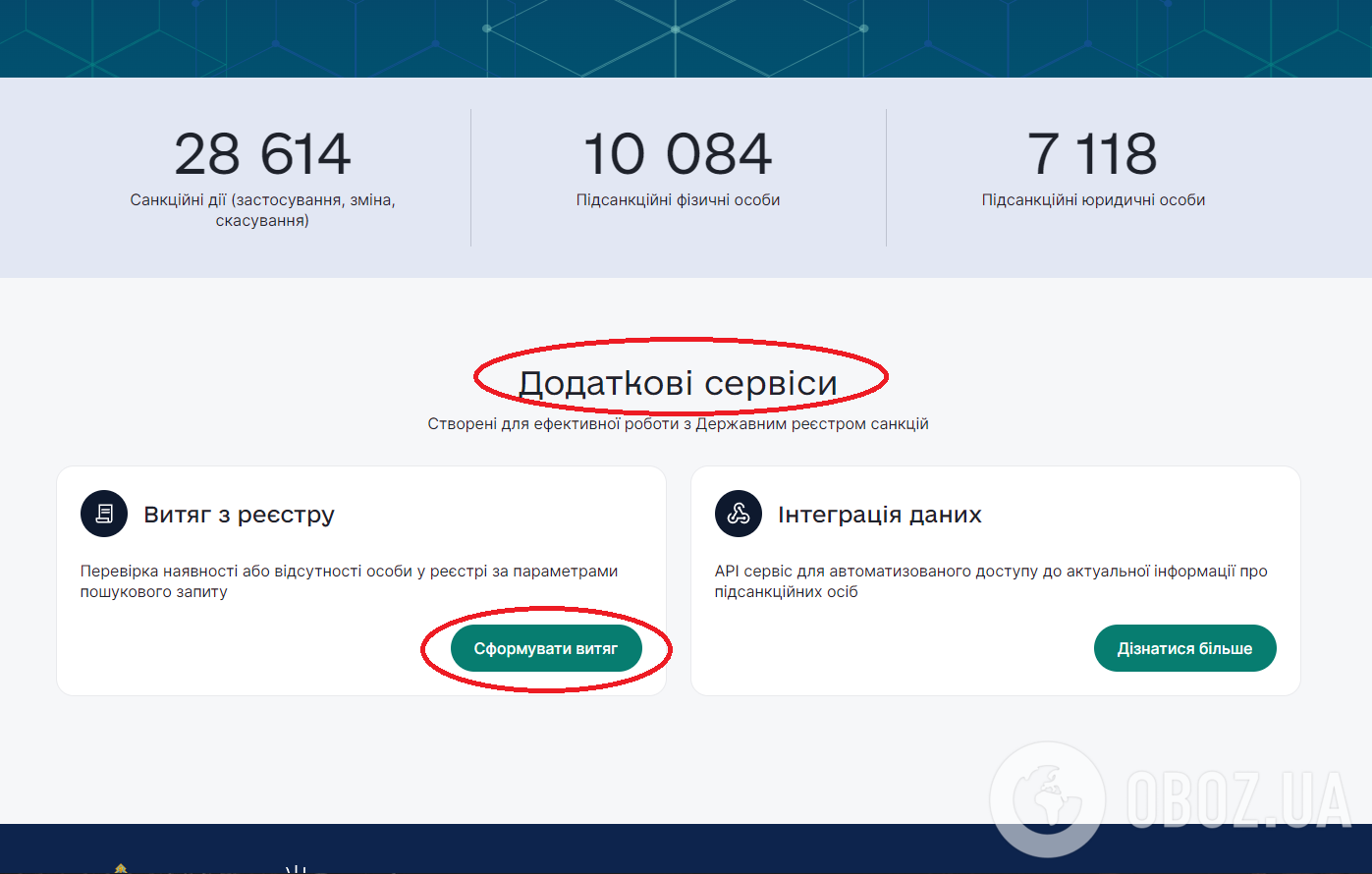The height and width of the screenshot is (874, 1372).
Task: Click the Підсанкційні фізичні особи label
Action: [678, 200]
